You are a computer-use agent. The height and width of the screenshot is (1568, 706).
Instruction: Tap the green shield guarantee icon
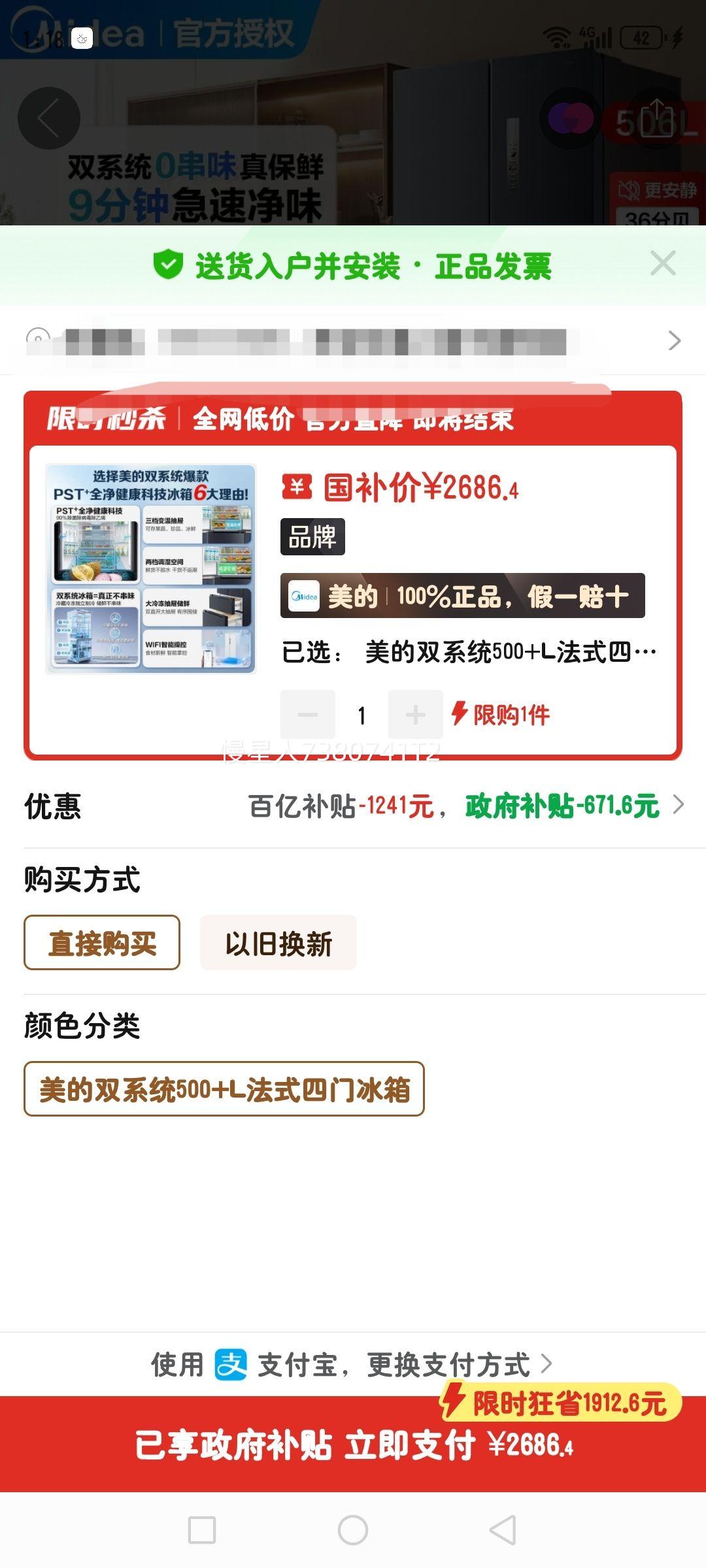(x=168, y=265)
